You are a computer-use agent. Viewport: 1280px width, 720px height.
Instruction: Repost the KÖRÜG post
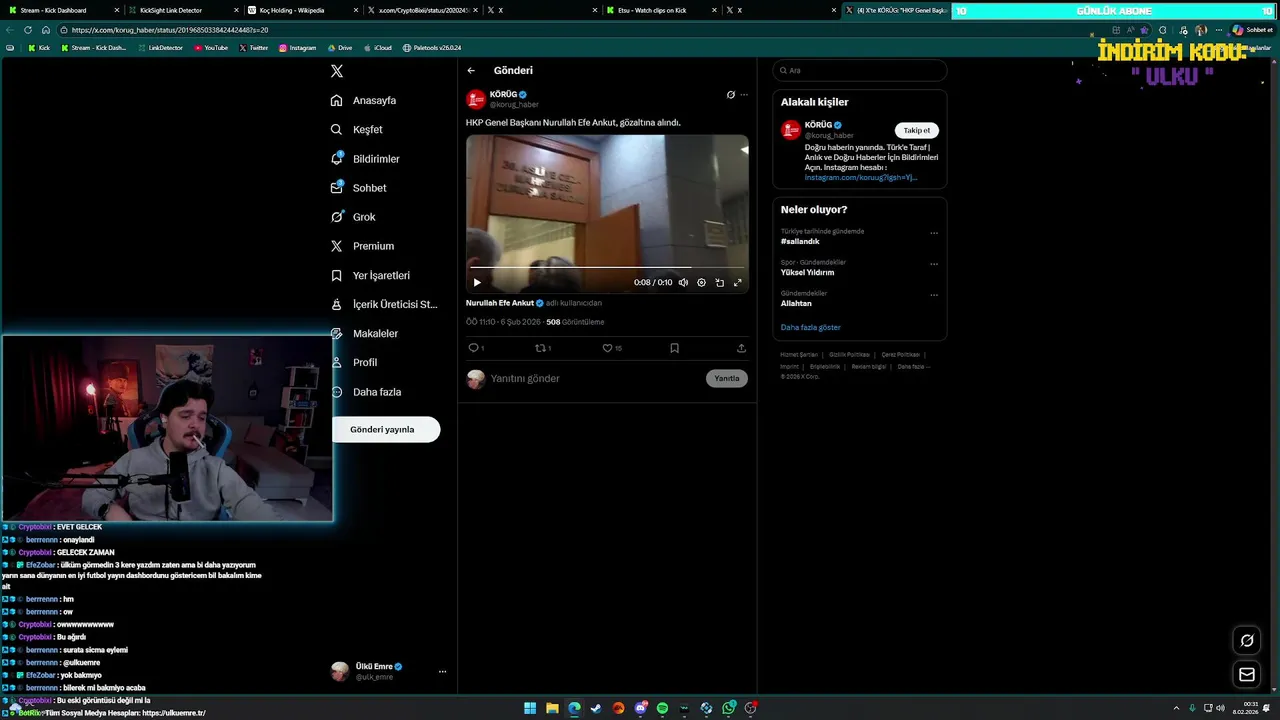541,348
